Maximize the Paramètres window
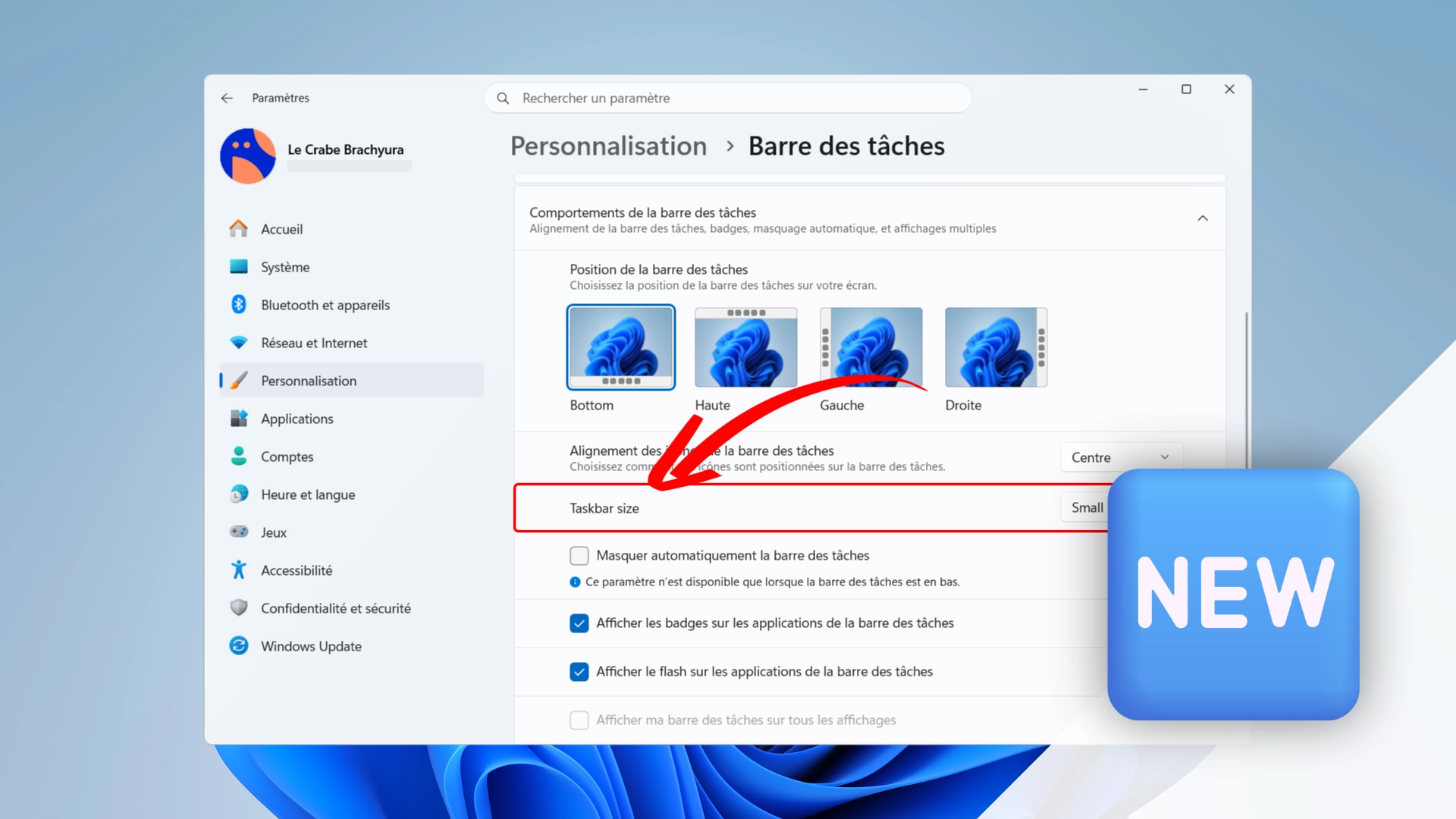Image resolution: width=1456 pixels, height=819 pixels. coord(1186,89)
